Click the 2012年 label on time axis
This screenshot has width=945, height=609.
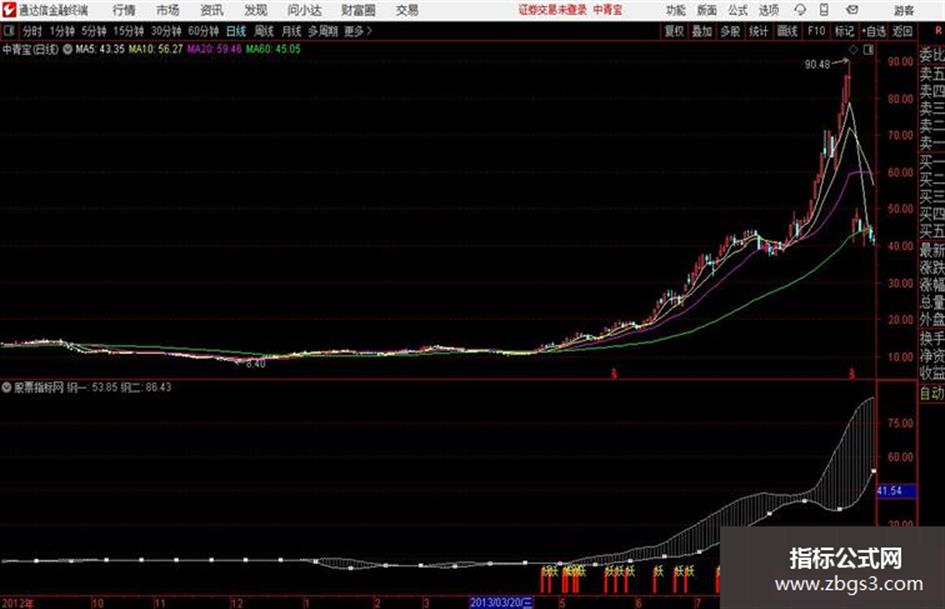point(17,603)
